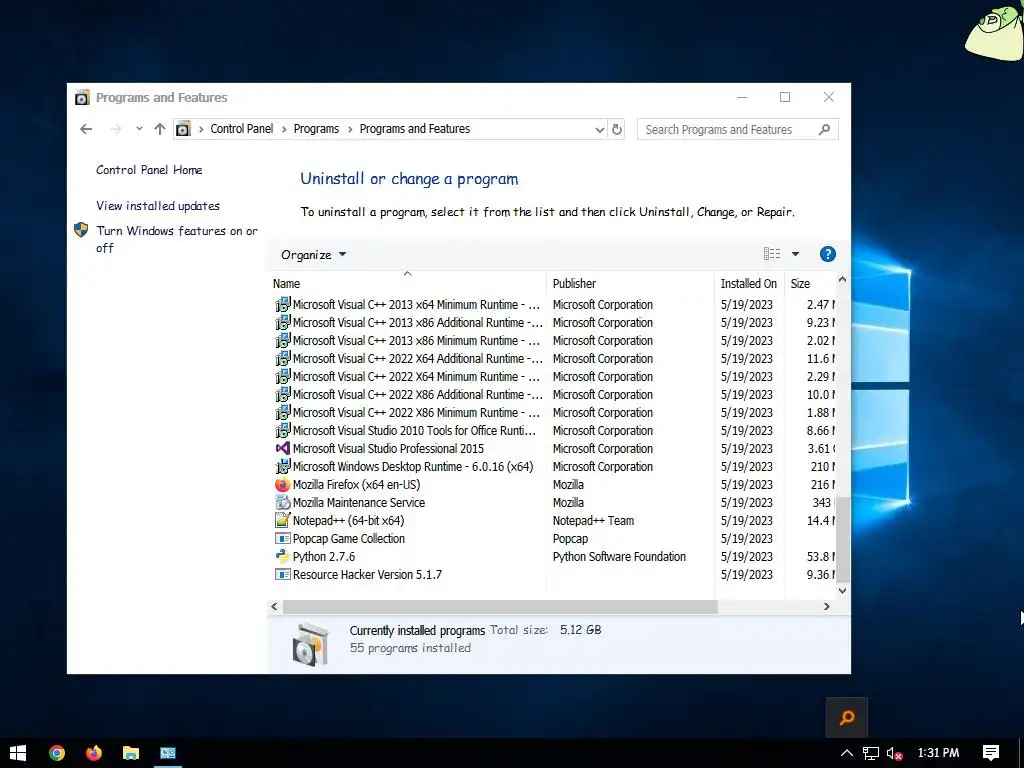Click the Programs and Features breadcrumb
The image size is (1024, 768).
pos(415,129)
